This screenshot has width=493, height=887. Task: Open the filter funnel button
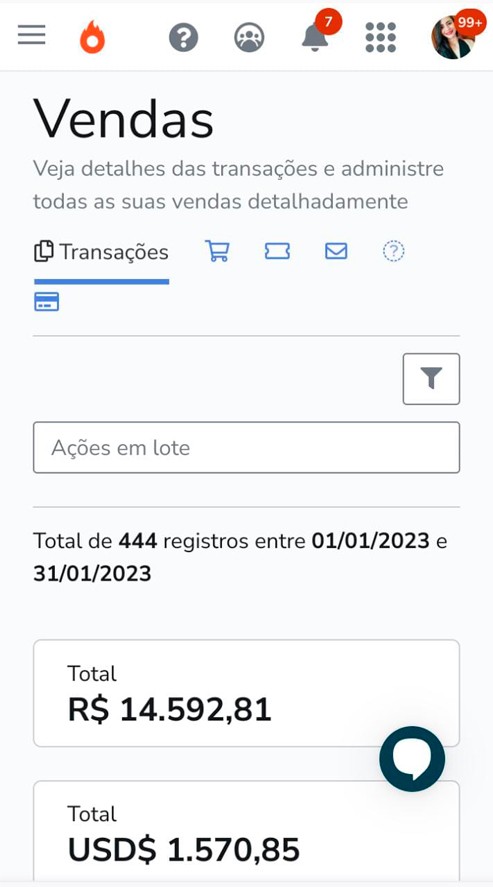pyautogui.click(x=431, y=379)
